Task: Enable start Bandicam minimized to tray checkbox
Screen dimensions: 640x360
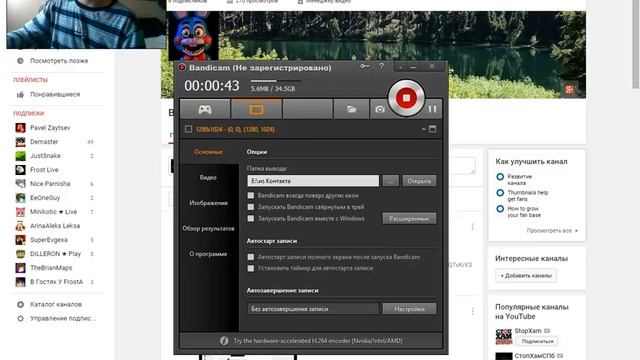Action: pos(251,207)
